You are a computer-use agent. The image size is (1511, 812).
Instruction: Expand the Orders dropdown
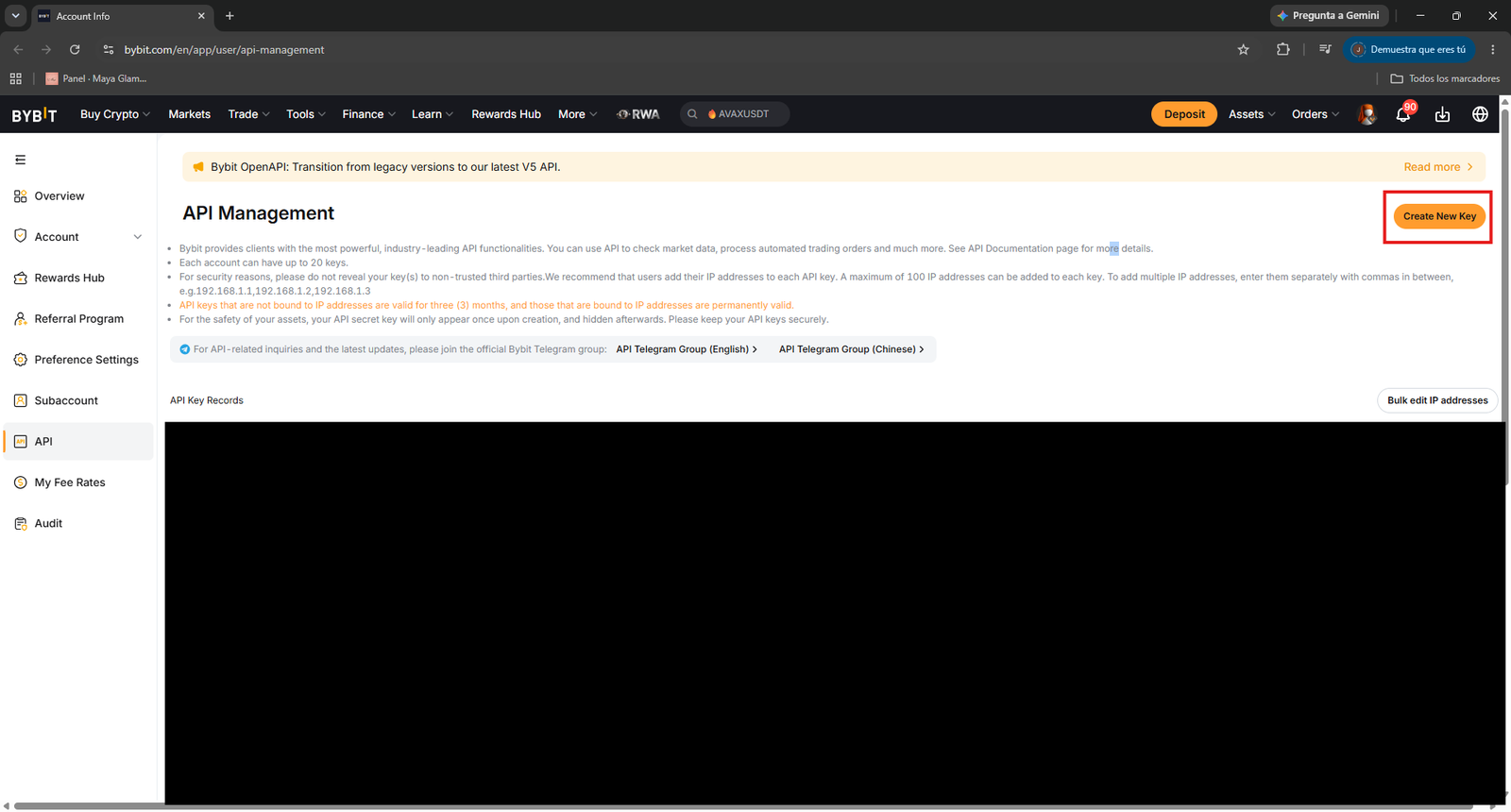pos(1316,114)
